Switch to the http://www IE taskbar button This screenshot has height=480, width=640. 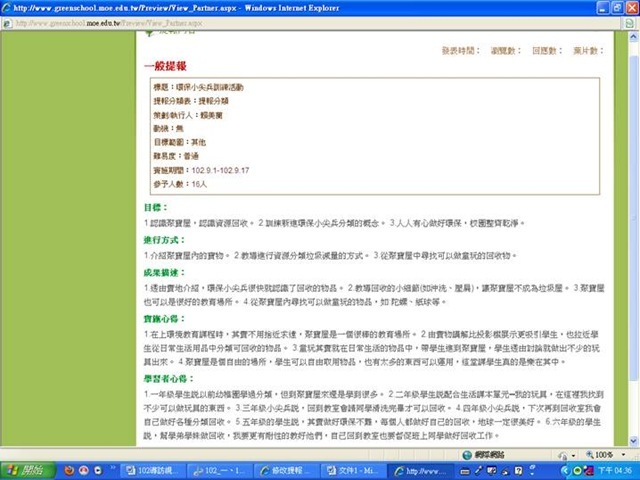420,471
